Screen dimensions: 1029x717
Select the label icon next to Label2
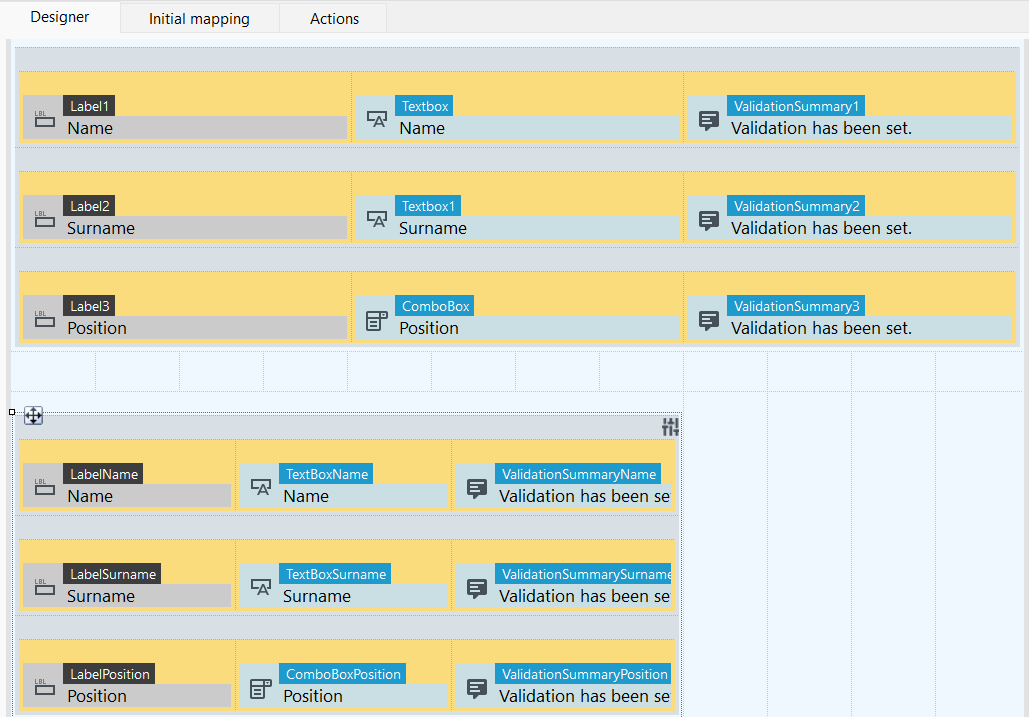tap(45, 218)
